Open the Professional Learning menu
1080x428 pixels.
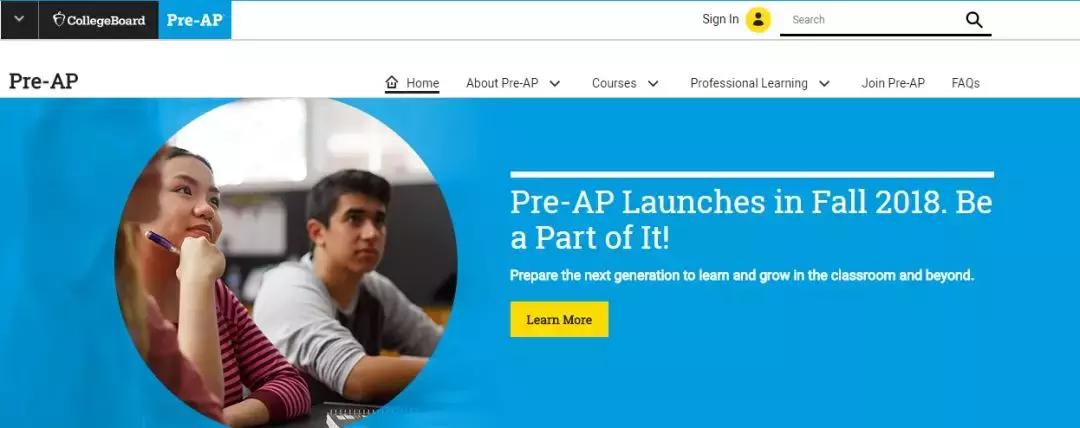(x=749, y=83)
